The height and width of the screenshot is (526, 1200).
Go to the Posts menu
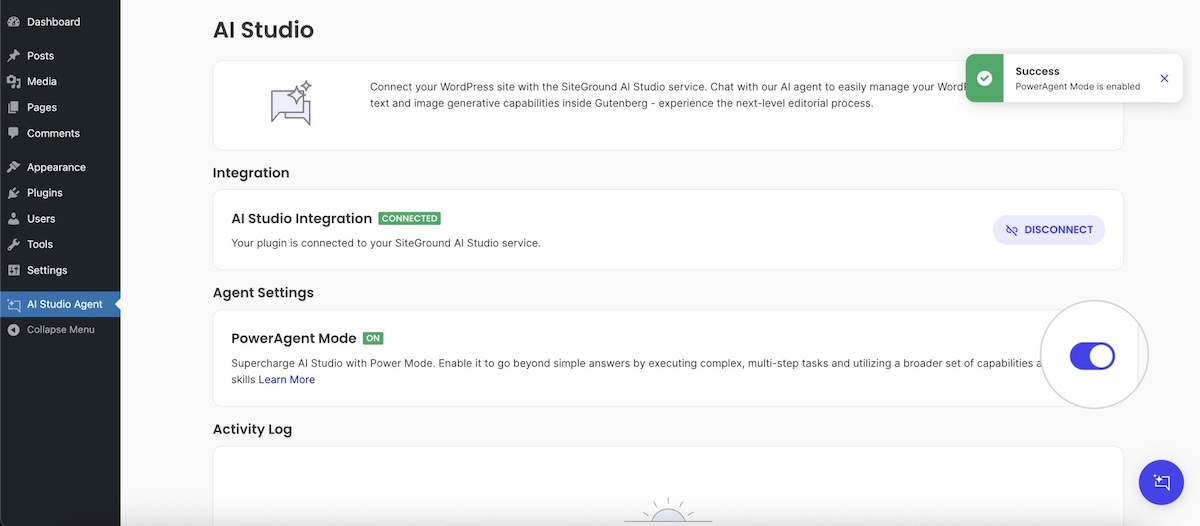pos(60,56)
